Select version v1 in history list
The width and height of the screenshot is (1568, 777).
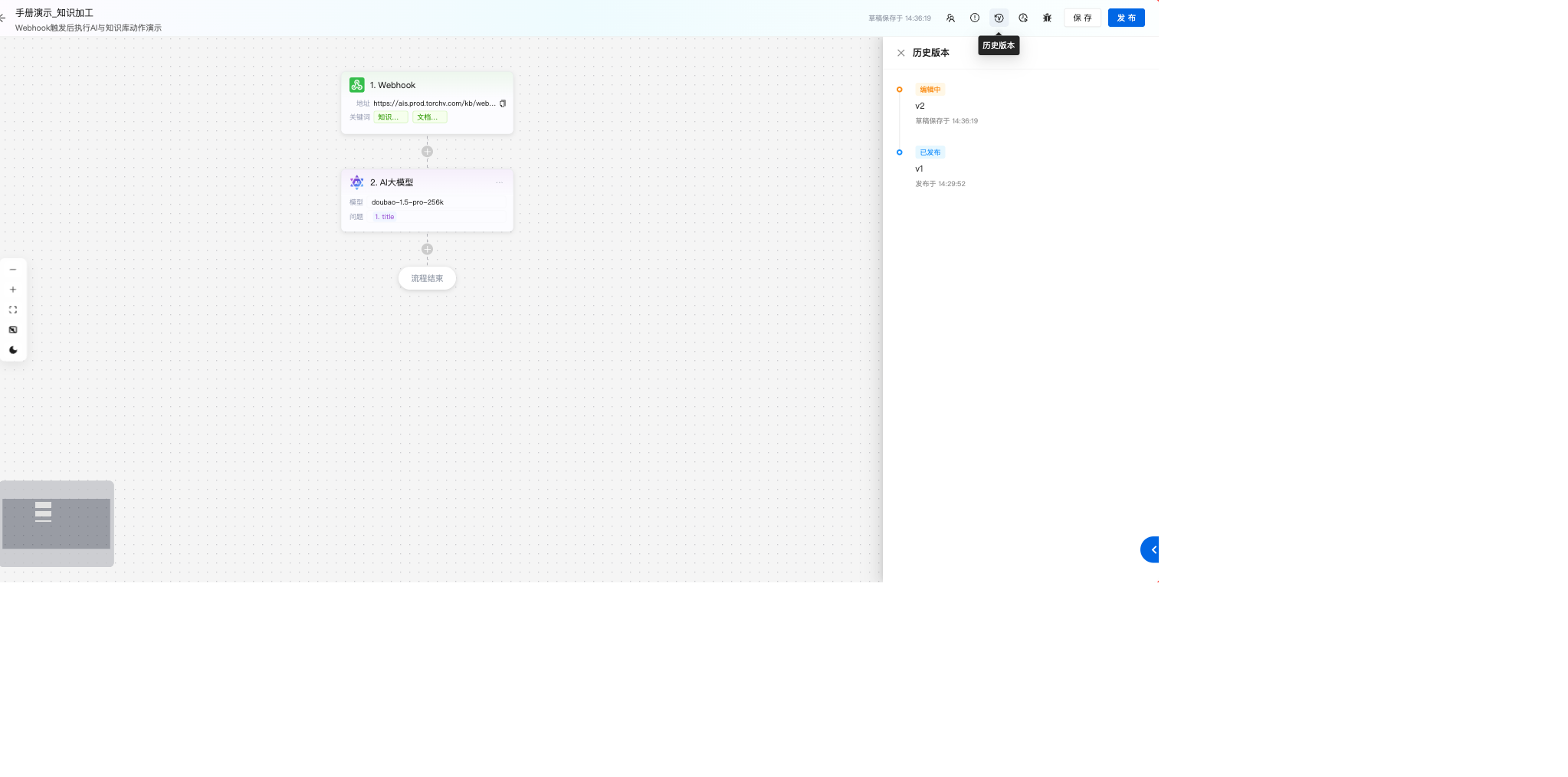click(x=919, y=169)
